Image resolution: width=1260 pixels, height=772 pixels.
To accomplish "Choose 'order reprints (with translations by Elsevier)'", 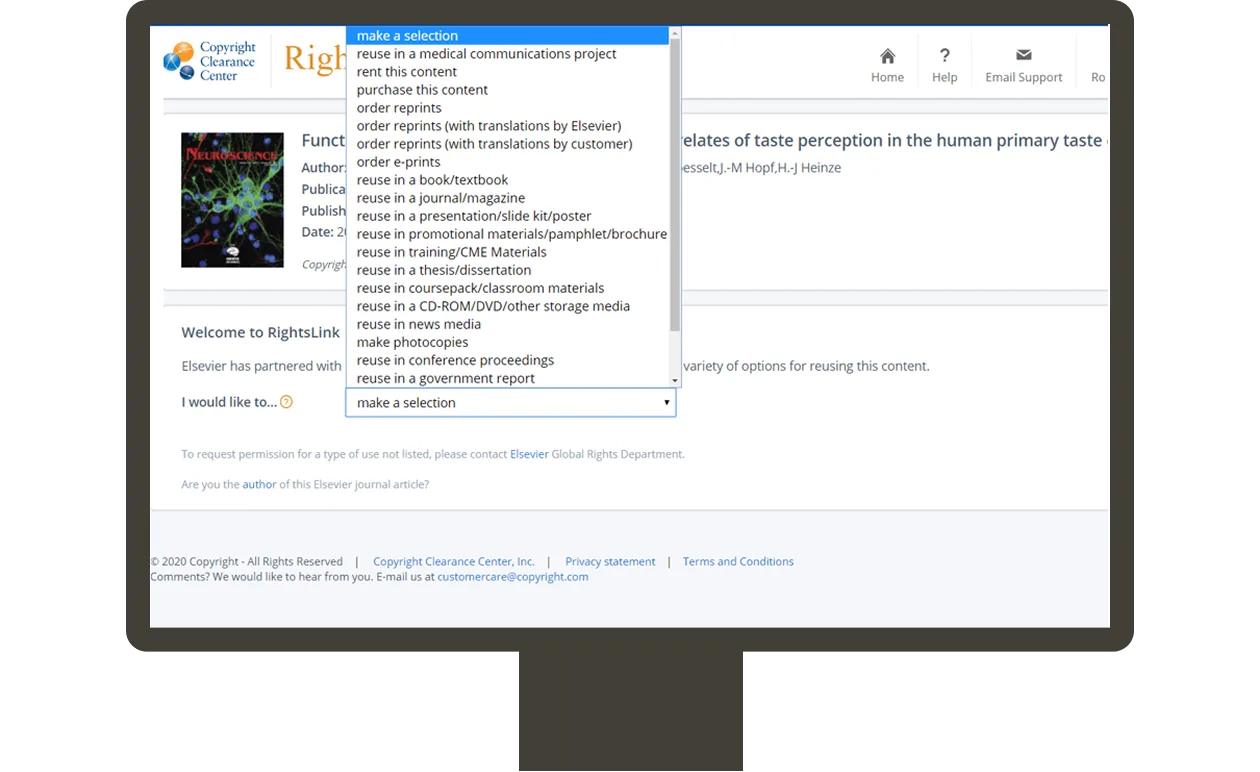I will pos(507,126).
